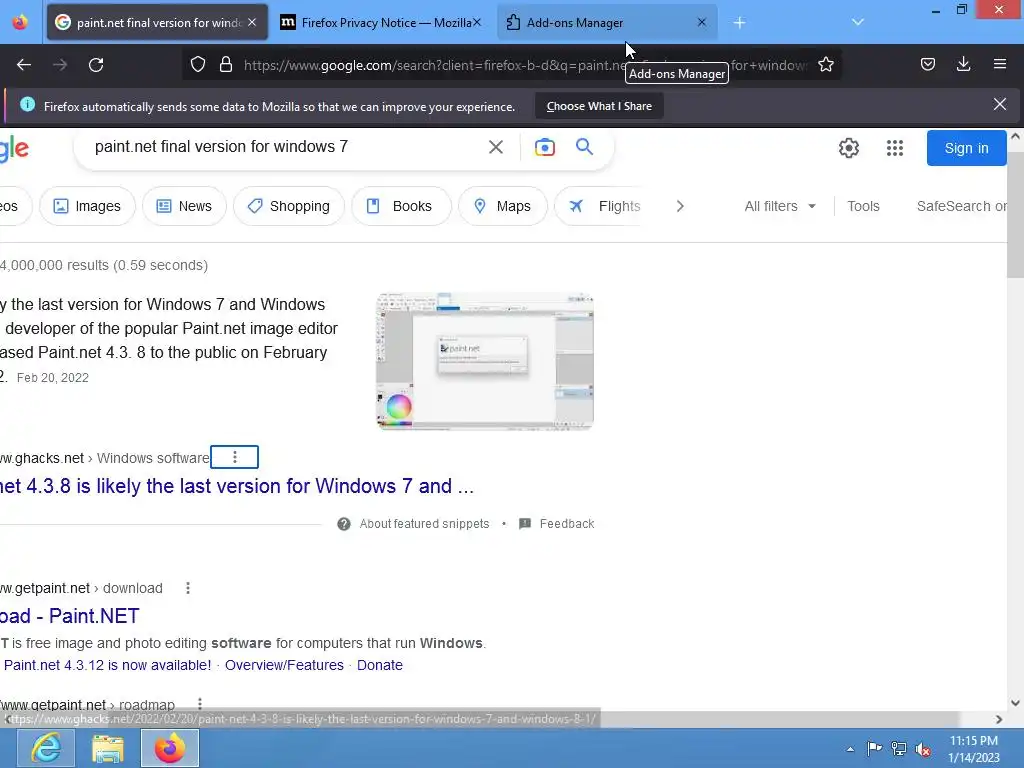Image resolution: width=1024 pixels, height=768 pixels.
Task: Submit search with magnifier icon
Action: (x=584, y=146)
